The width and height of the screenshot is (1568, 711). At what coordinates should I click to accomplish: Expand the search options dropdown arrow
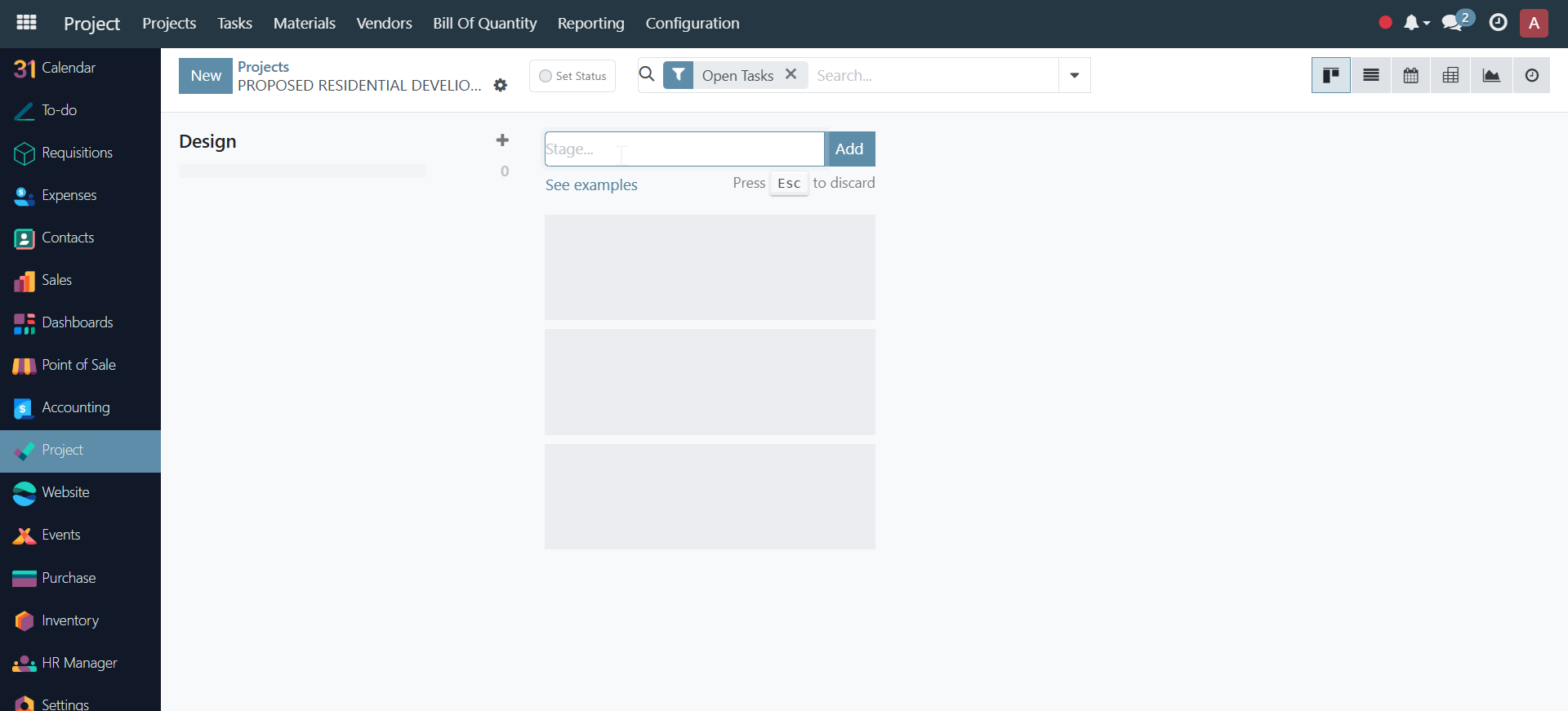(x=1074, y=75)
